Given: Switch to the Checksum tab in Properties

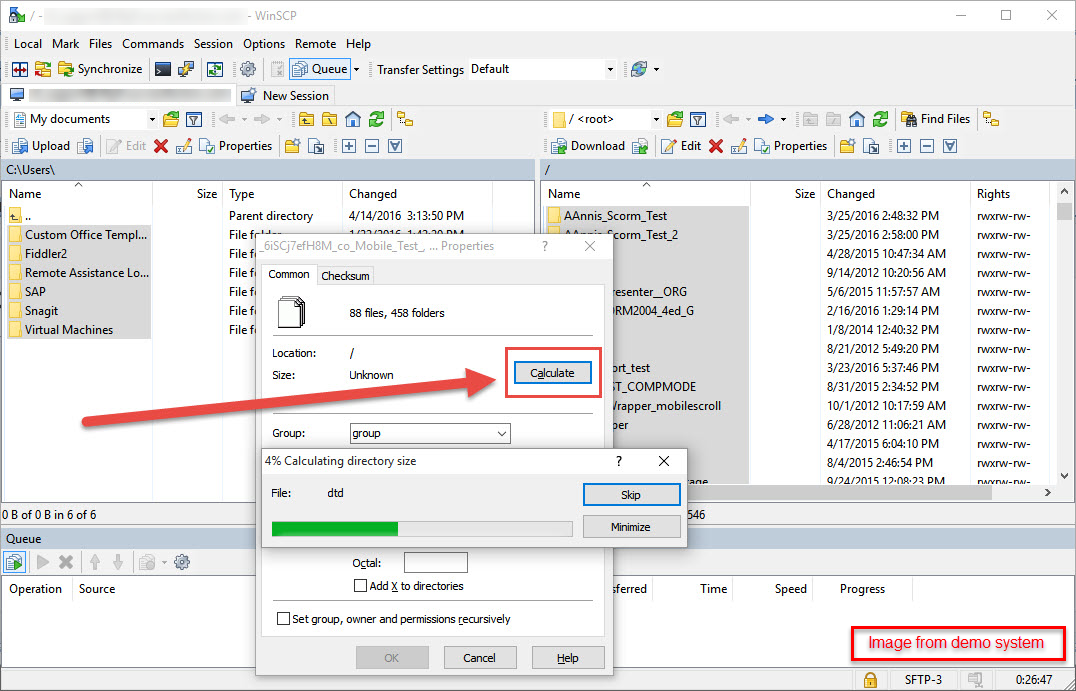Looking at the screenshot, I should (x=345, y=276).
